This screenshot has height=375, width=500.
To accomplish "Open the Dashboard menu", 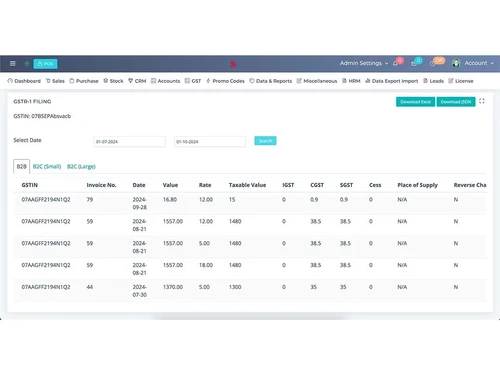I will click(x=24, y=81).
